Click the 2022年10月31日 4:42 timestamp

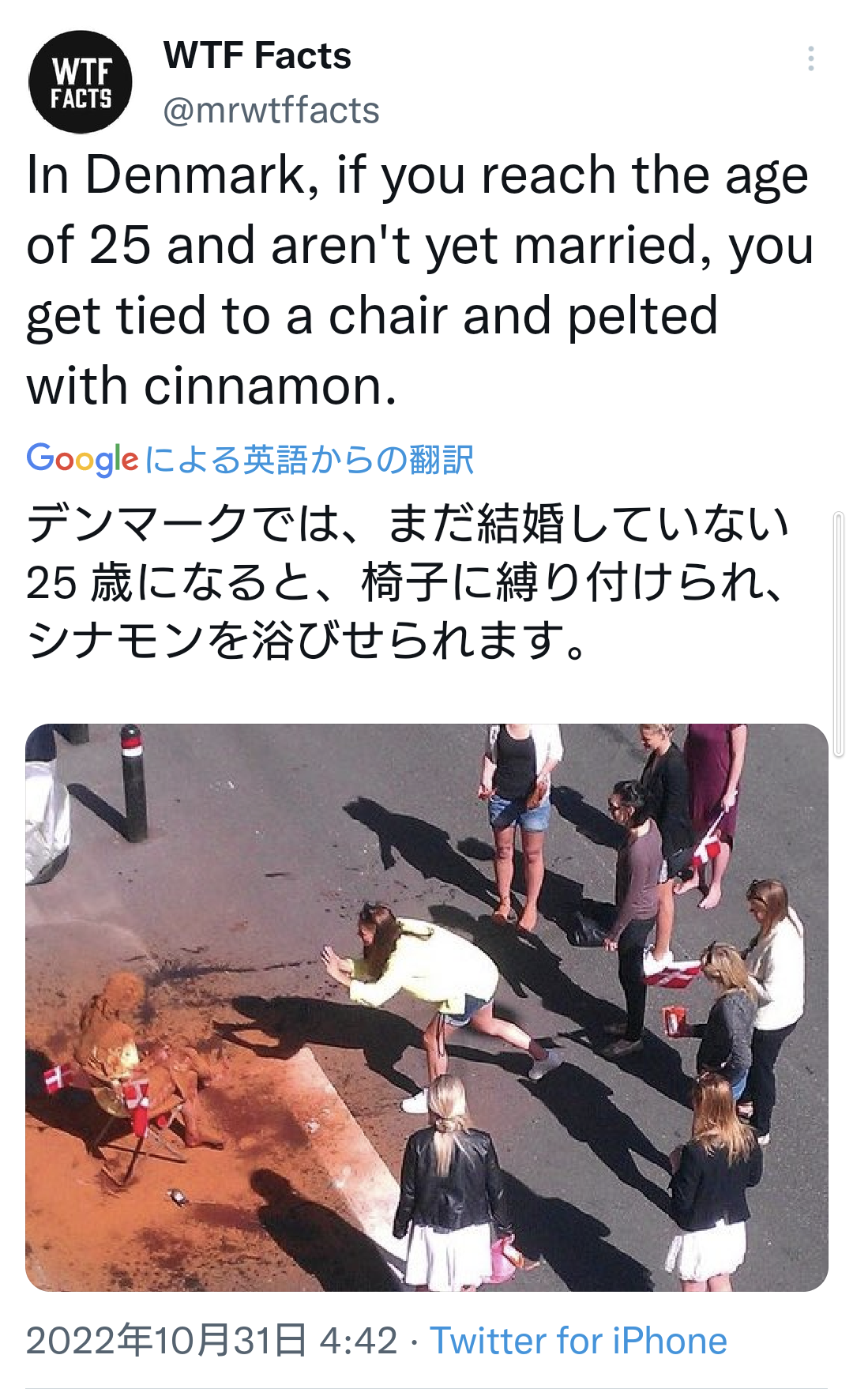tap(212, 1341)
